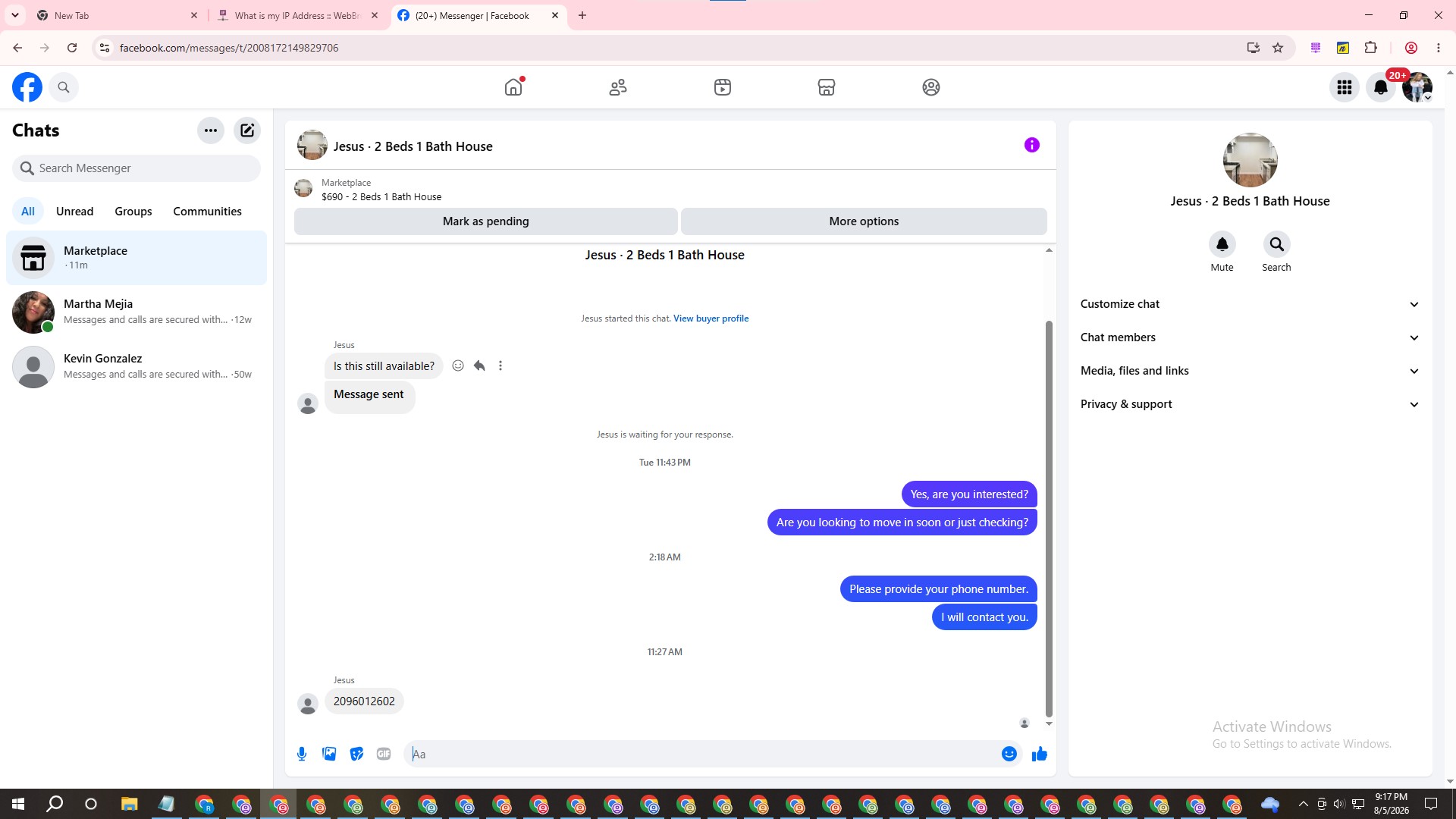Open browser Extensions puzzle icon

(1370, 48)
